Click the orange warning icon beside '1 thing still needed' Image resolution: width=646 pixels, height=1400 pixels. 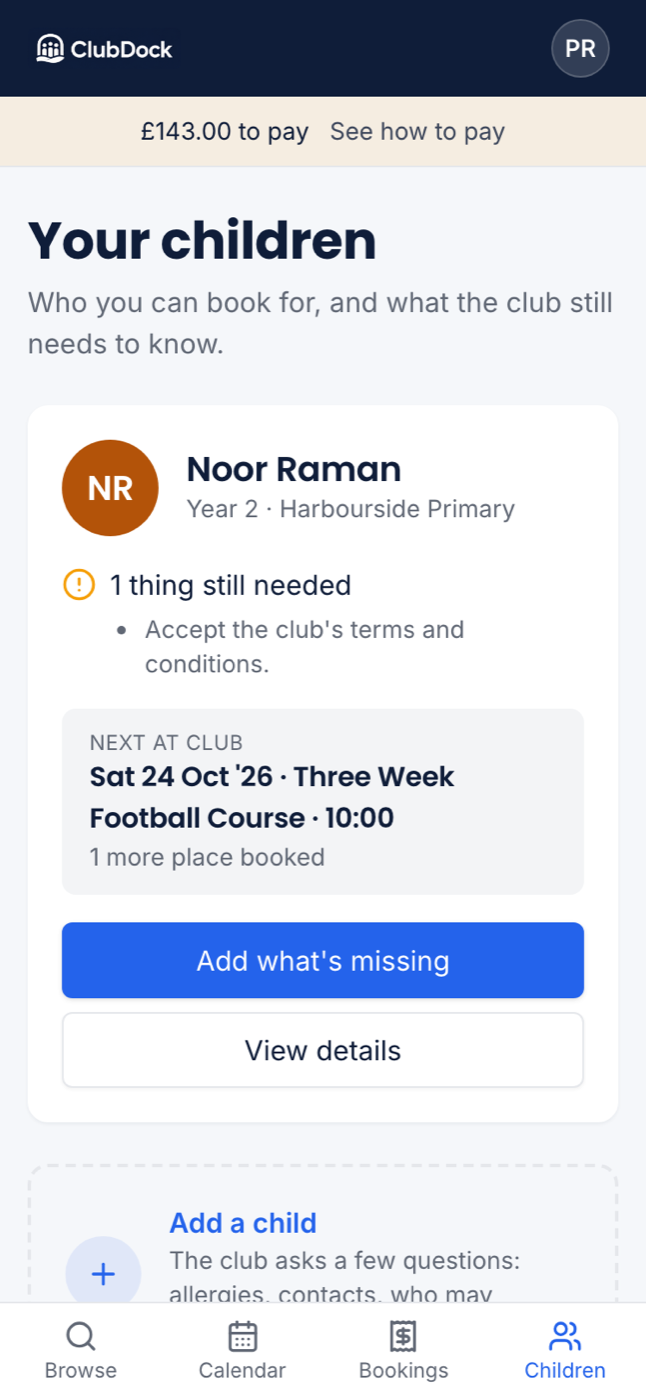[x=79, y=585]
